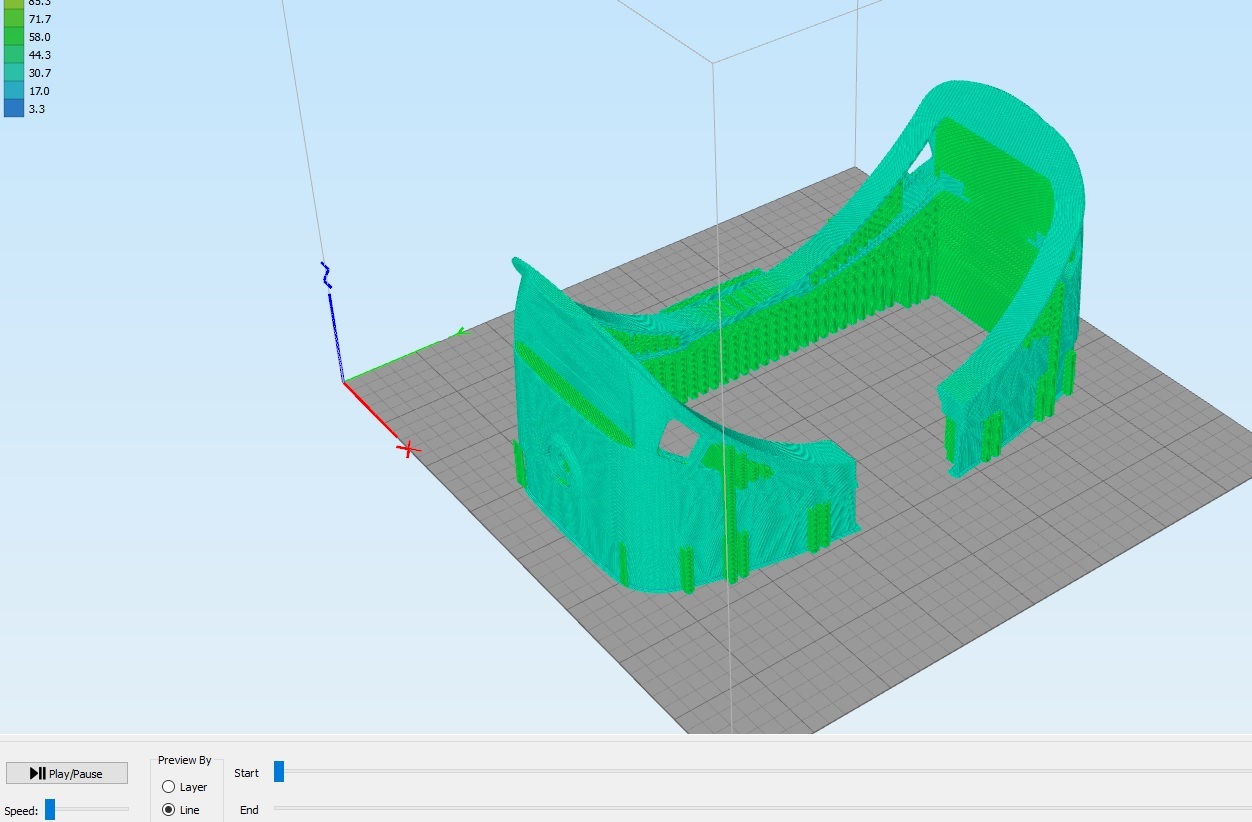Click the "Speed:" label
Viewport: 1252px width, 822px height.
(x=21, y=811)
